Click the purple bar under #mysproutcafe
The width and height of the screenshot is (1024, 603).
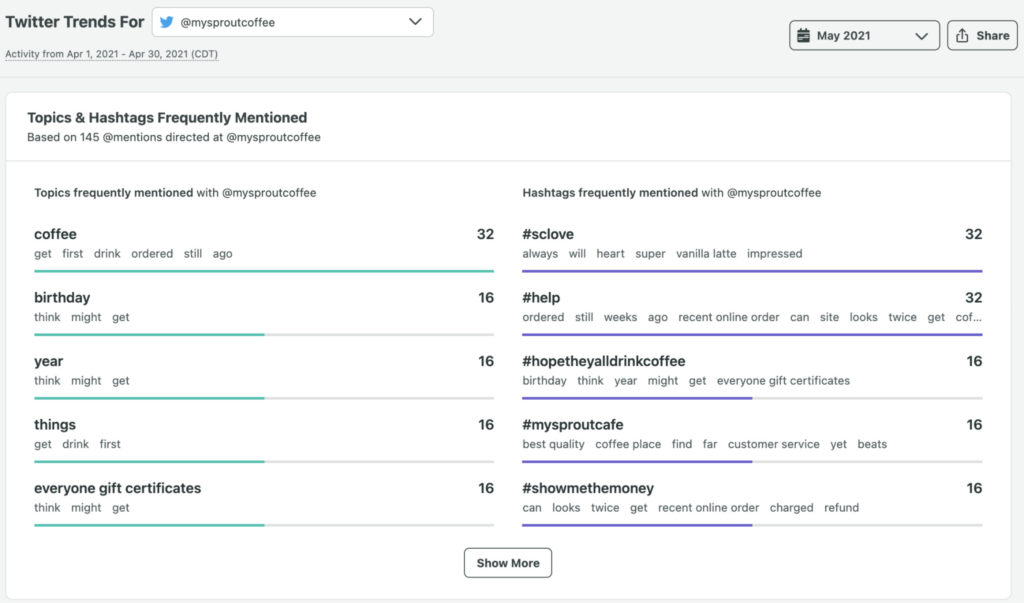[x=636, y=461]
